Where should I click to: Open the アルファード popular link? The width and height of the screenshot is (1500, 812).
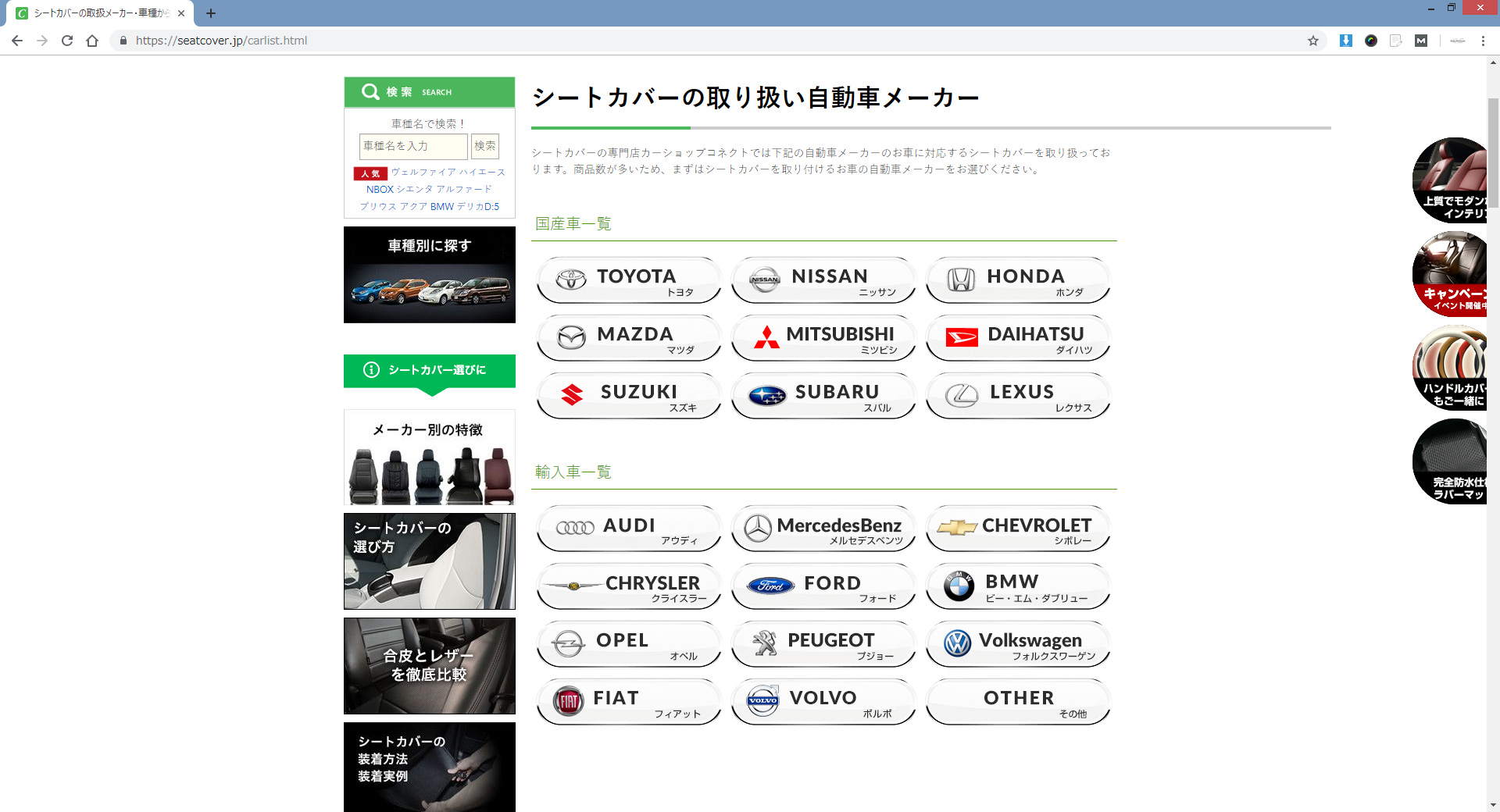pyautogui.click(x=464, y=189)
